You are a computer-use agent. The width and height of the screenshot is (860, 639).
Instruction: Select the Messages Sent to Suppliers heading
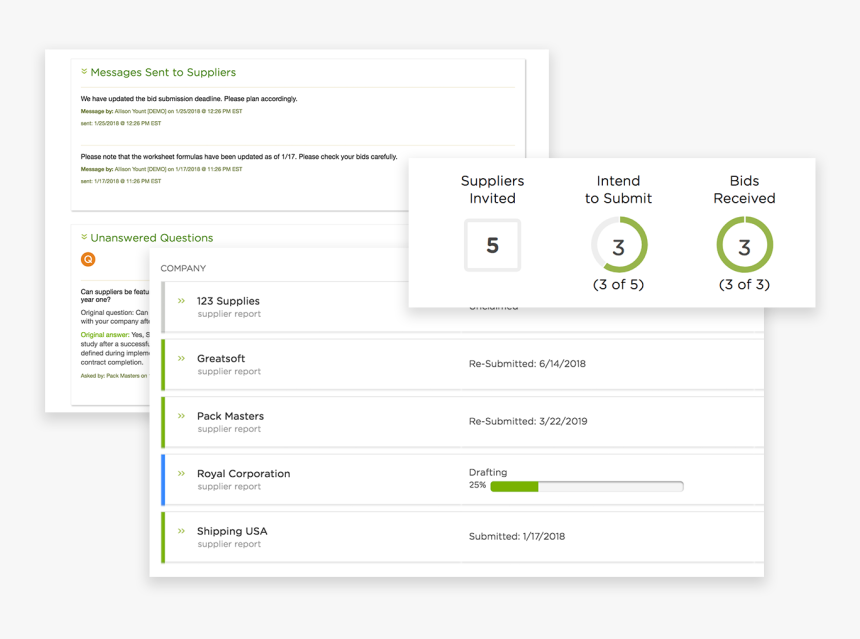(x=163, y=72)
